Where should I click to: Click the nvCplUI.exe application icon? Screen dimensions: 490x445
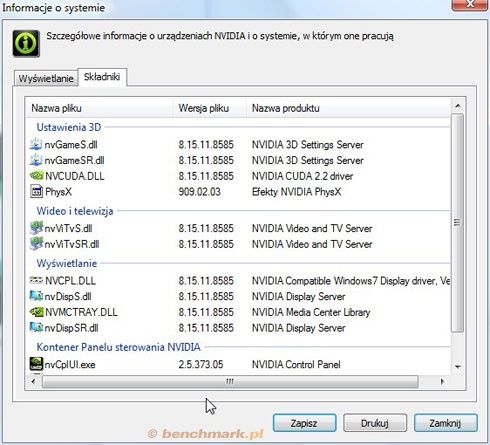click(36, 364)
